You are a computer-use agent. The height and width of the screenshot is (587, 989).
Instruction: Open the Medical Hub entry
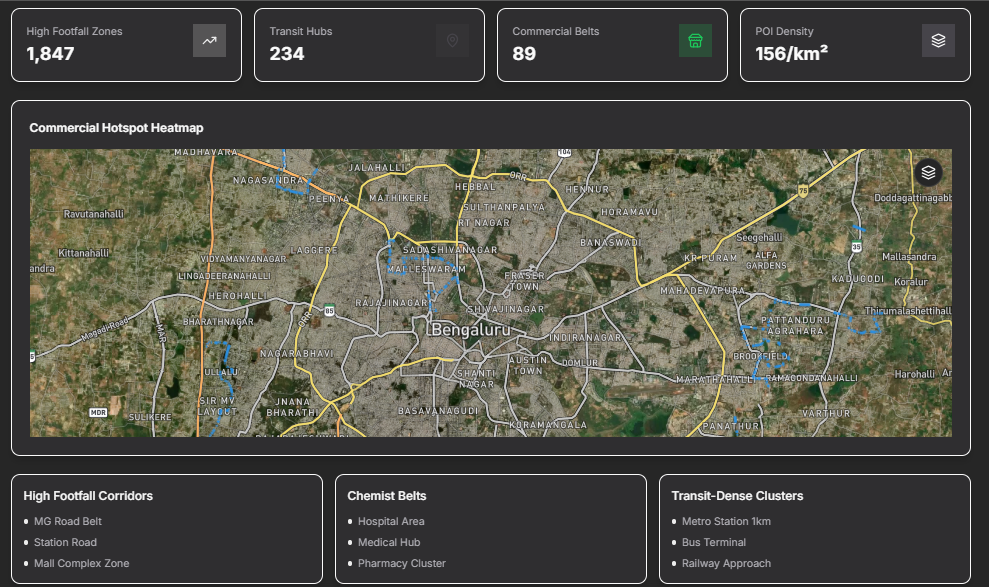389,542
